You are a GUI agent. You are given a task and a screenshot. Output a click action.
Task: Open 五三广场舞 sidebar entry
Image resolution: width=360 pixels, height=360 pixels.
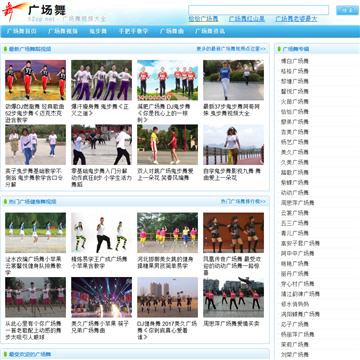point(295,223)
